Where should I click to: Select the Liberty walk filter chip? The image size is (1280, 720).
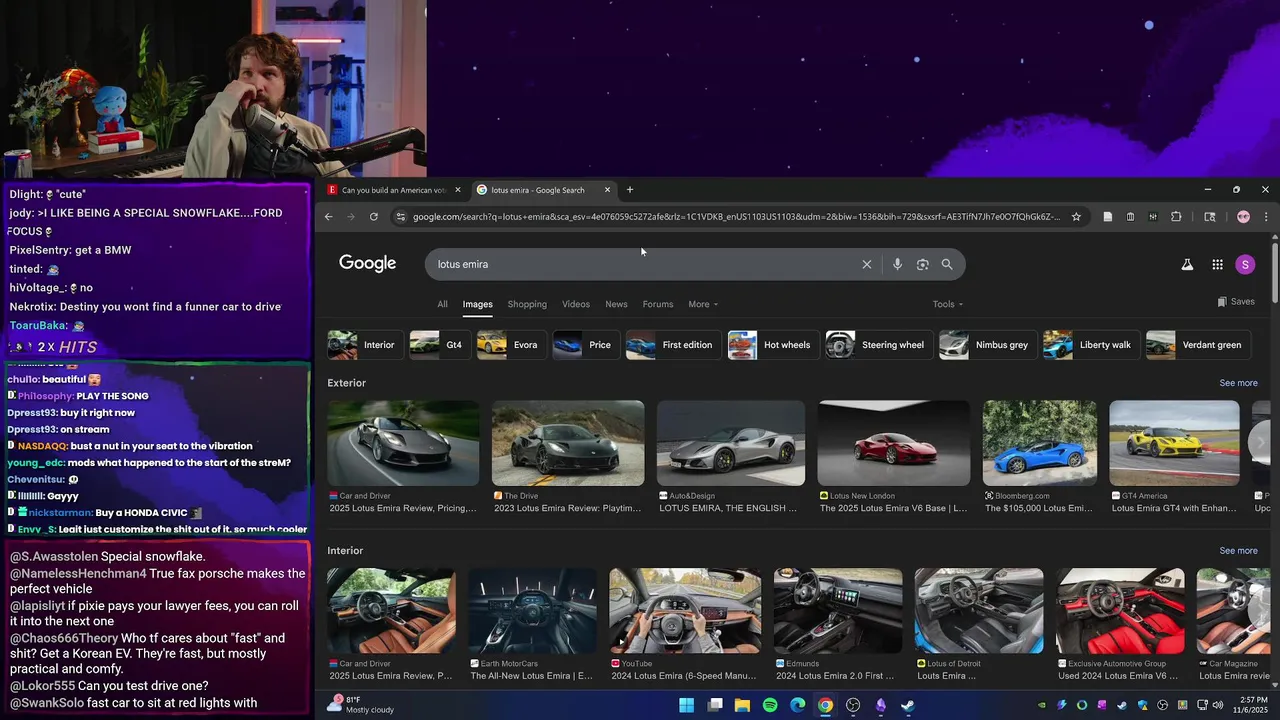[x=1092, y=345]
